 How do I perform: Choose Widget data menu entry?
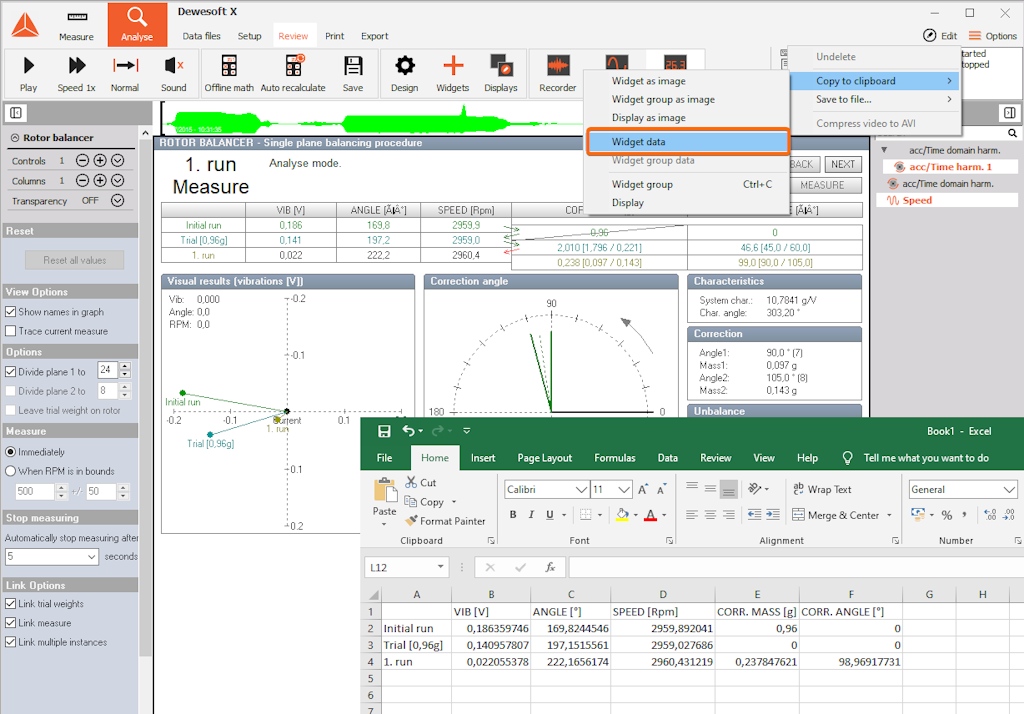point(688,142)
